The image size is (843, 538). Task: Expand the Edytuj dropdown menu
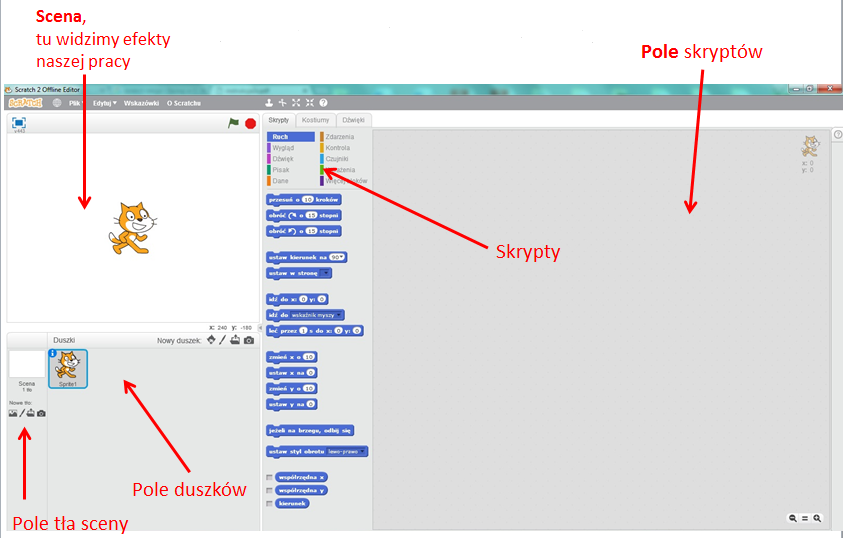[105, 103]
